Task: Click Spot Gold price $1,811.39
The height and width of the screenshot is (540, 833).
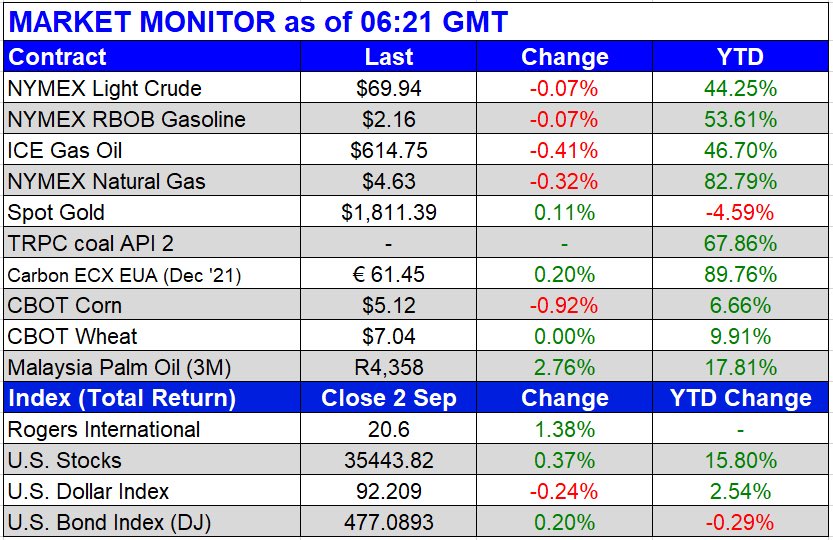Action: tap(389, 212)
